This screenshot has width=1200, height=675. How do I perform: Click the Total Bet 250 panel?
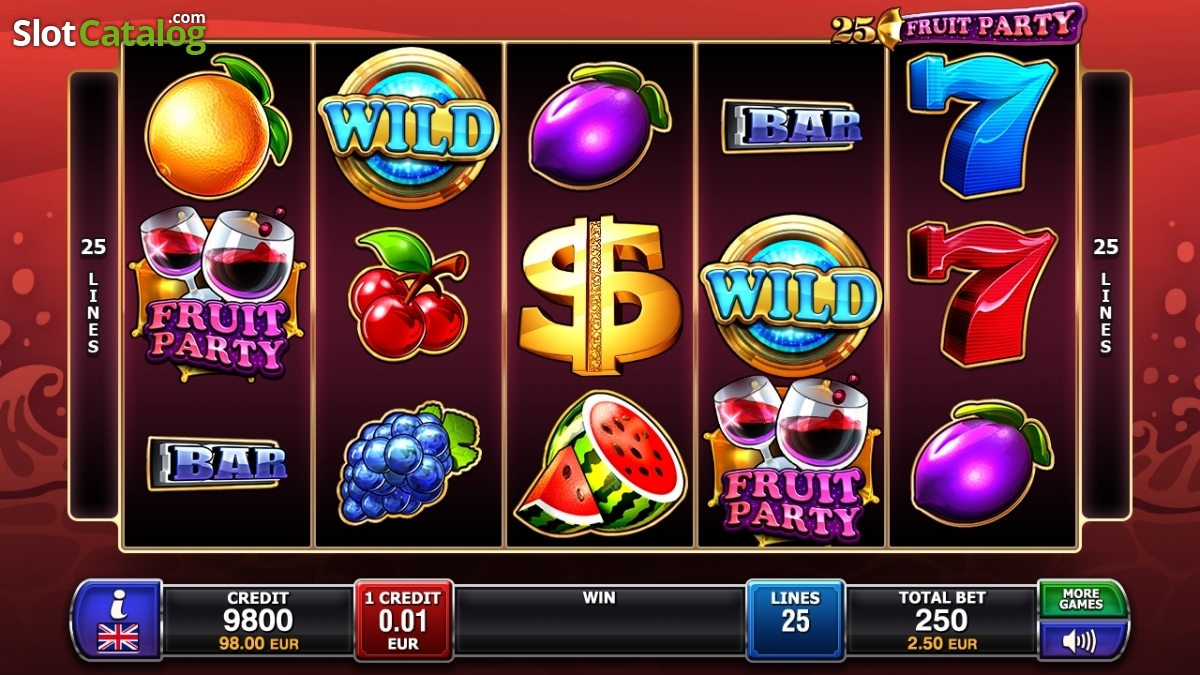click(941, 620)
